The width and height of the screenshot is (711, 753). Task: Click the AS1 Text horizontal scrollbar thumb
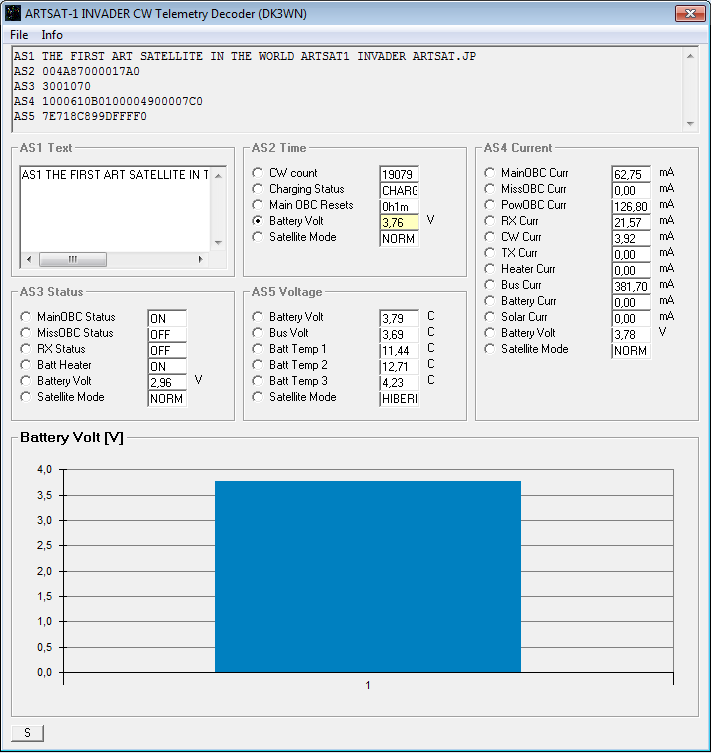(x=72, y=259)
